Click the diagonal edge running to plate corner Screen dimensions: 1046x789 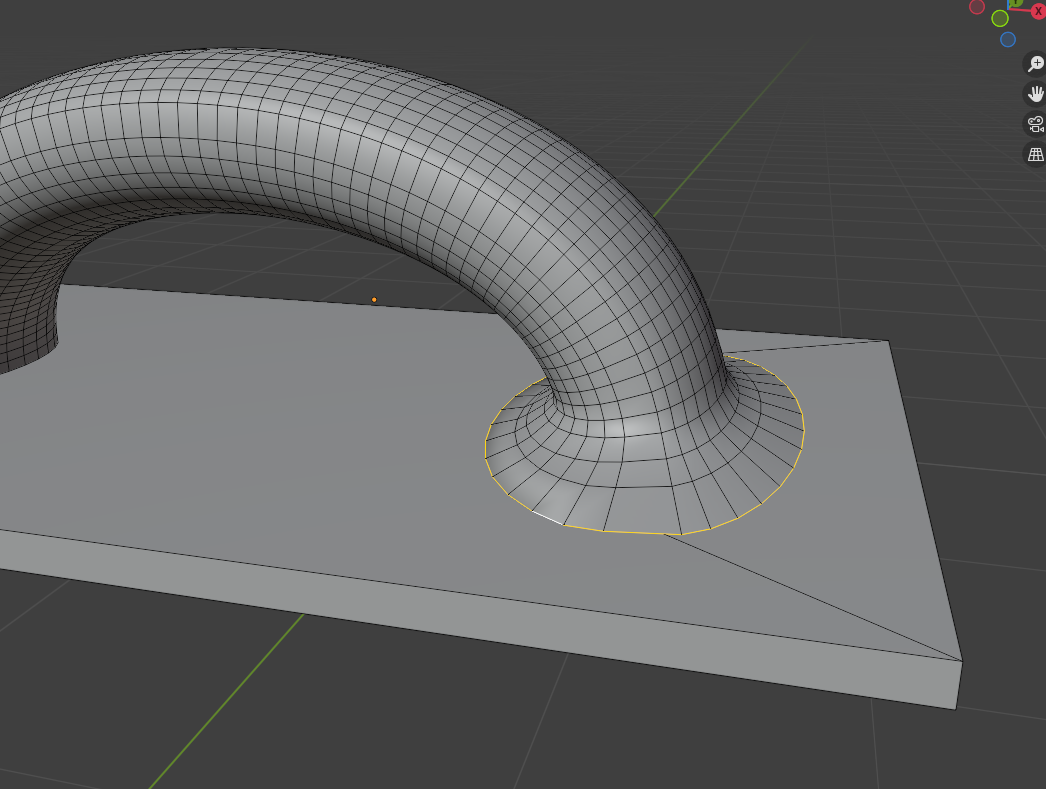pyautogui.click(x=820, y=598)
